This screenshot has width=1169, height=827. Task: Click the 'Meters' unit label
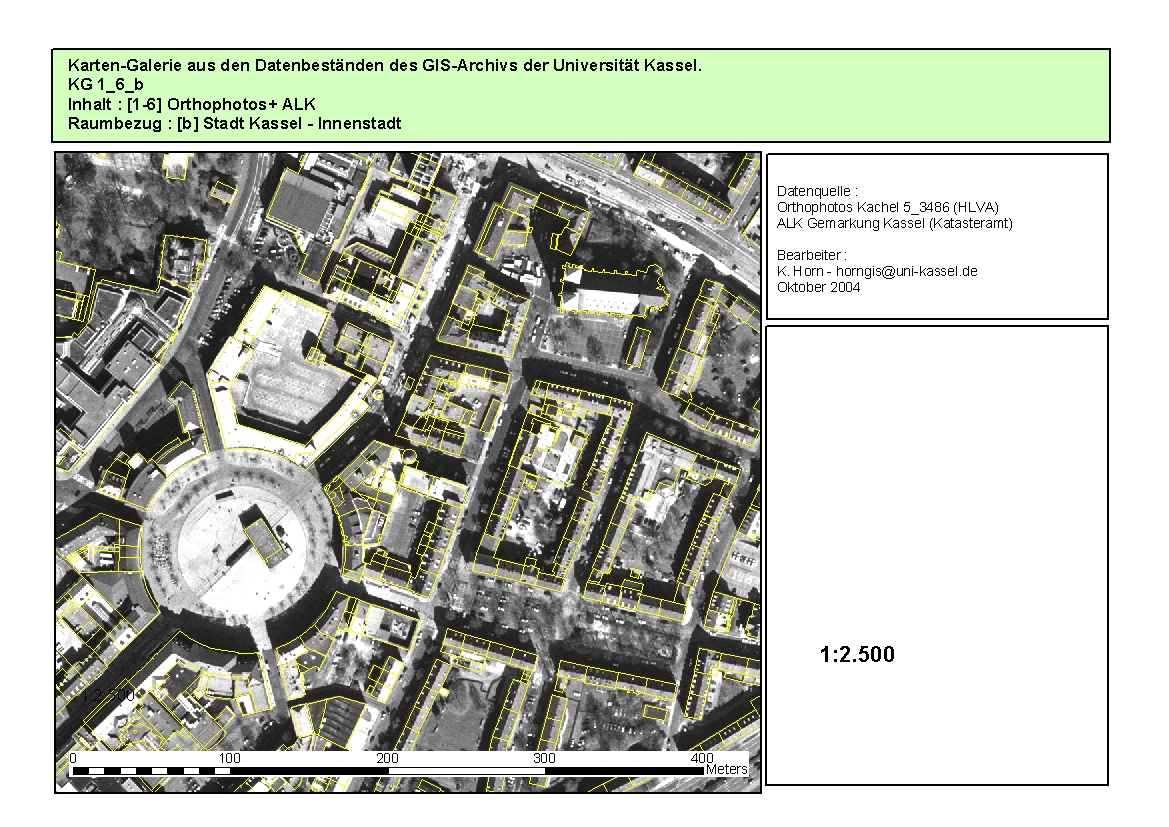click(727, 770)
